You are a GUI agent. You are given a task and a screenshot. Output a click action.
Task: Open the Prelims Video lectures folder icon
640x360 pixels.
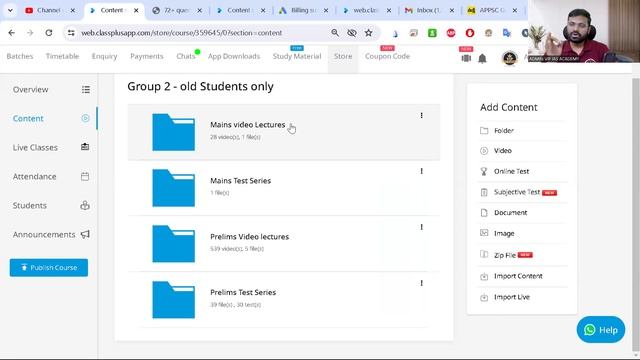173,244
